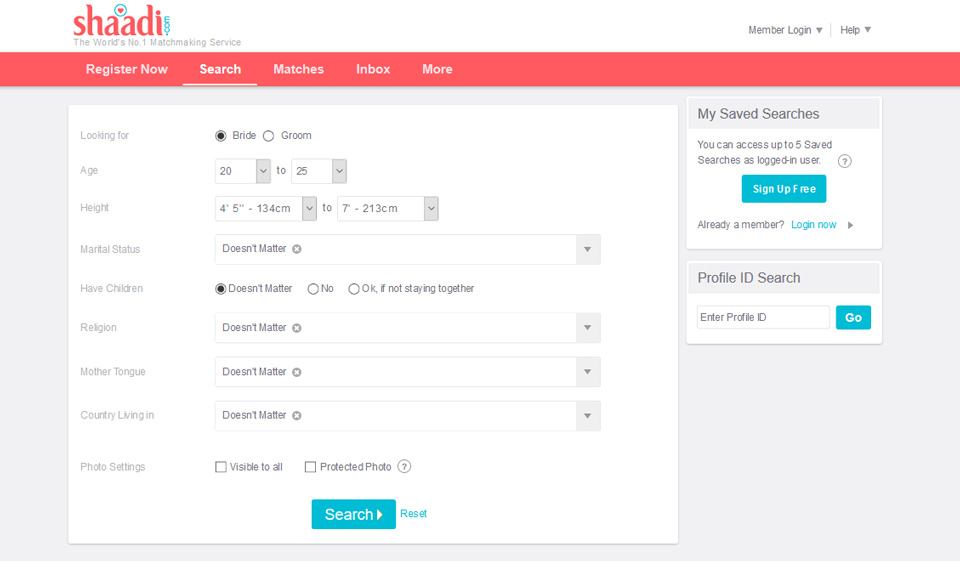This screenshot has height=561, width=960.
Task: Select the Groom radio button
Action: pyautogui.click(x=269, y=136)
